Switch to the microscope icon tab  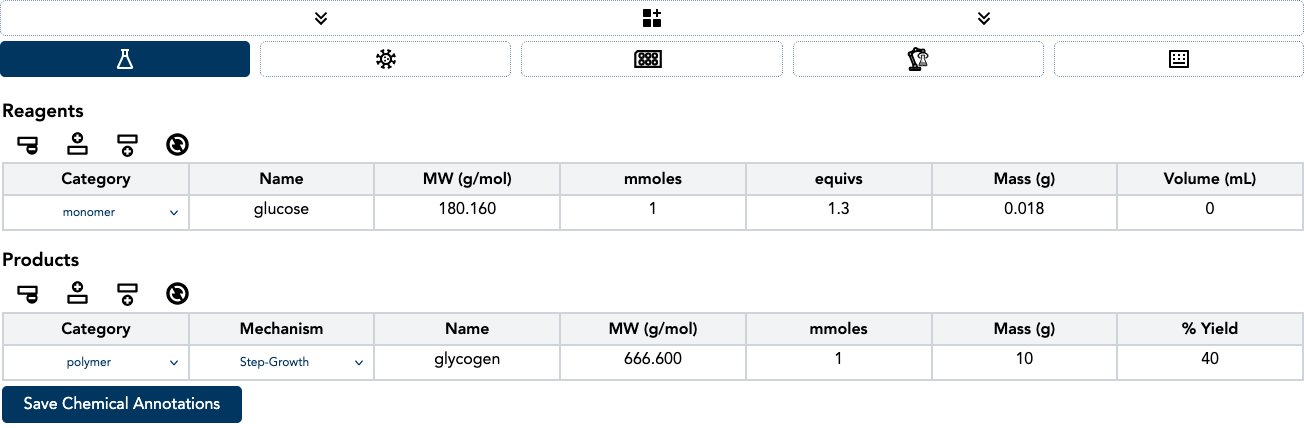917,59
